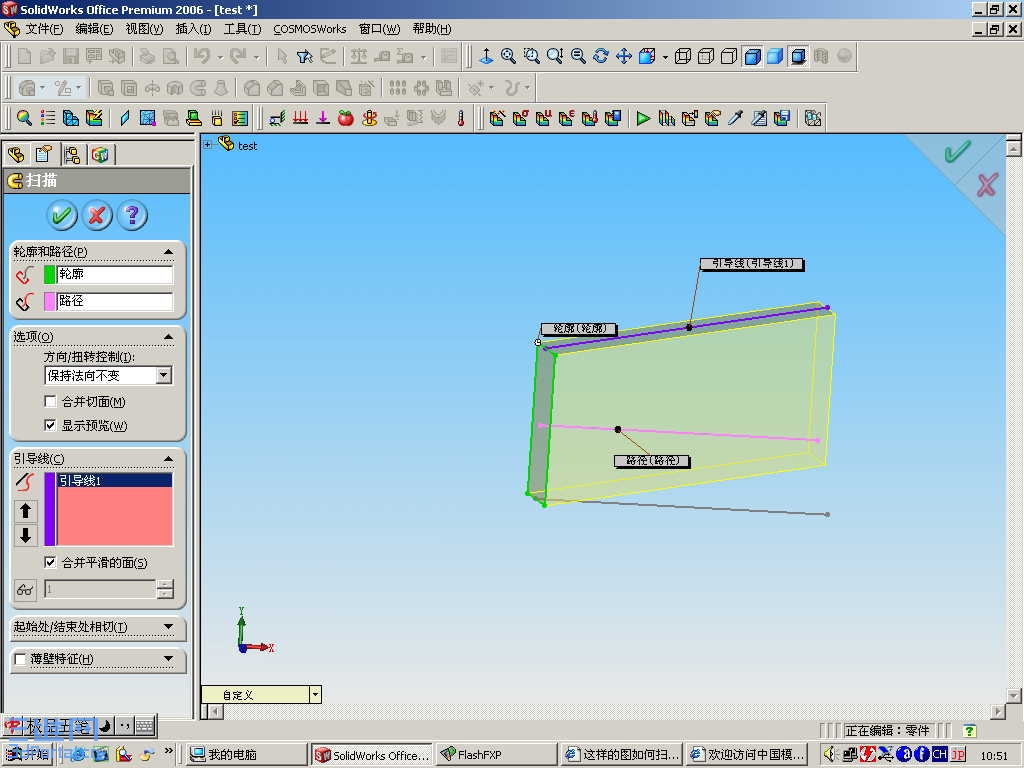Click Pan view icon
The width and height of the screenshot is (1024, 768).
coord(624,56)
